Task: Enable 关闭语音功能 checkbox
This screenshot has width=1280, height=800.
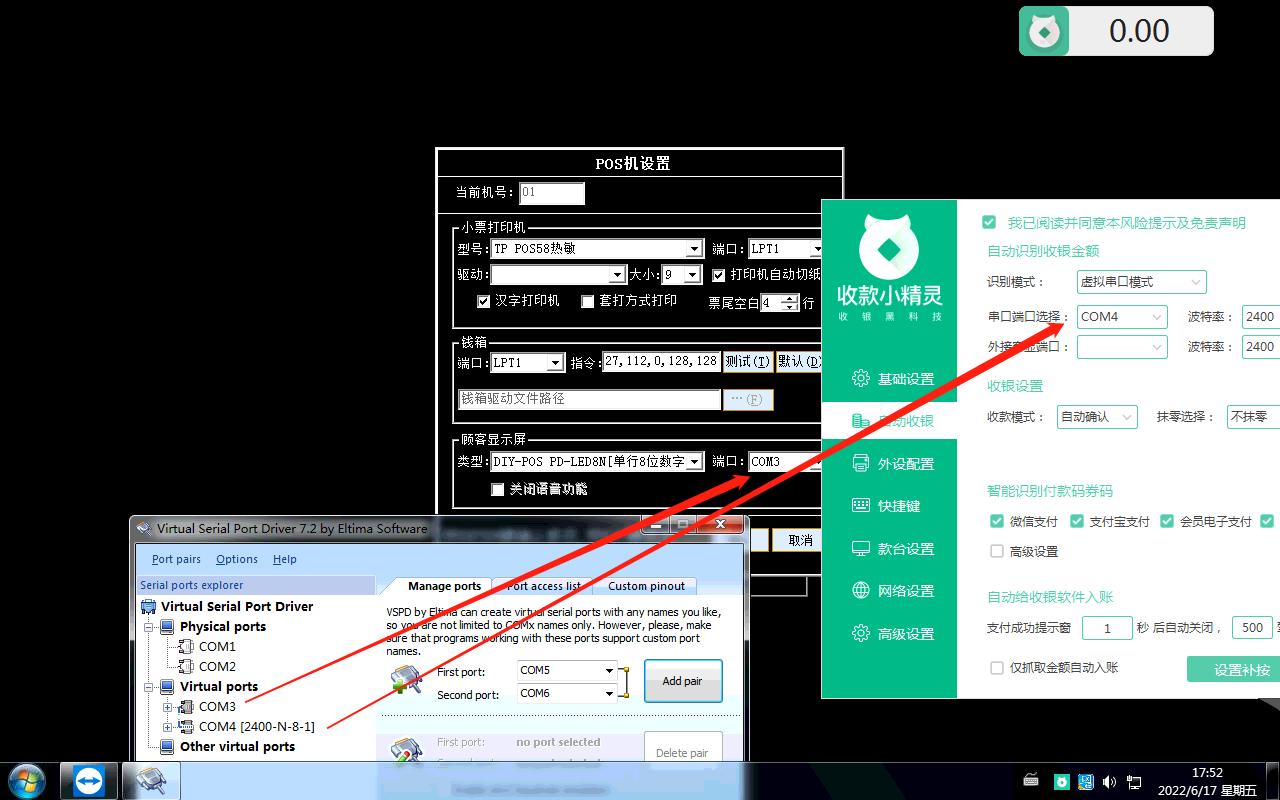Action: (x=497, y=490)
